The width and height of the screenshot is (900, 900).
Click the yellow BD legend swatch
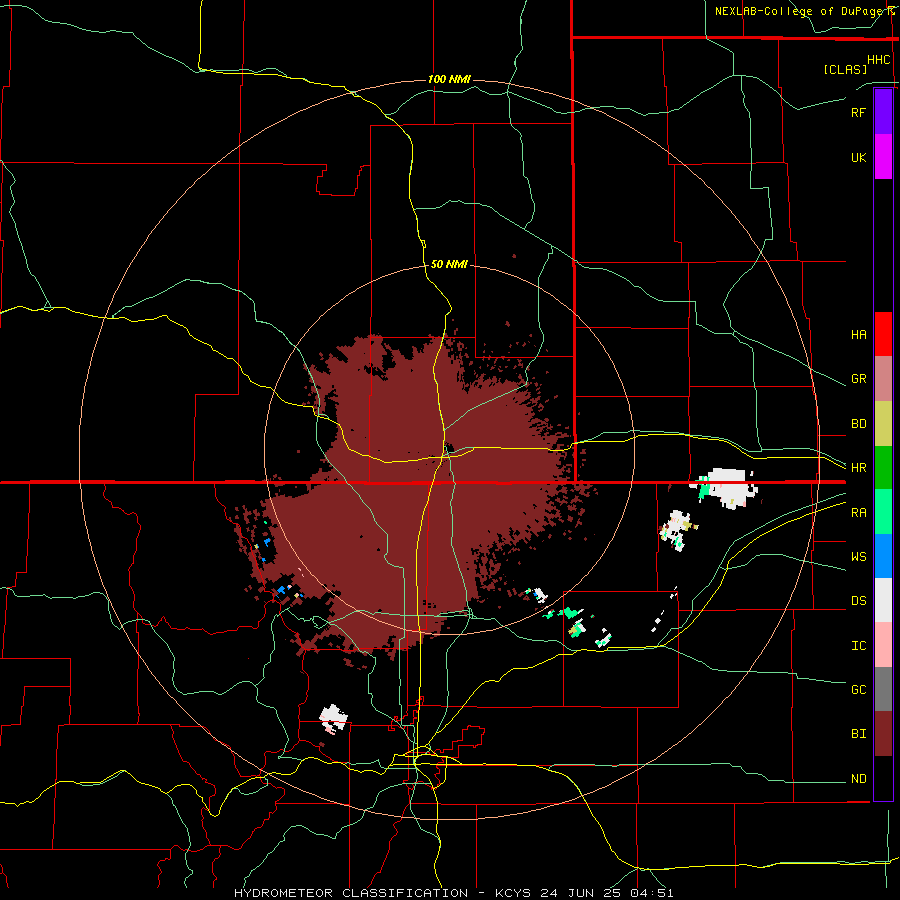pyautogui.click(x=883, y=424)
